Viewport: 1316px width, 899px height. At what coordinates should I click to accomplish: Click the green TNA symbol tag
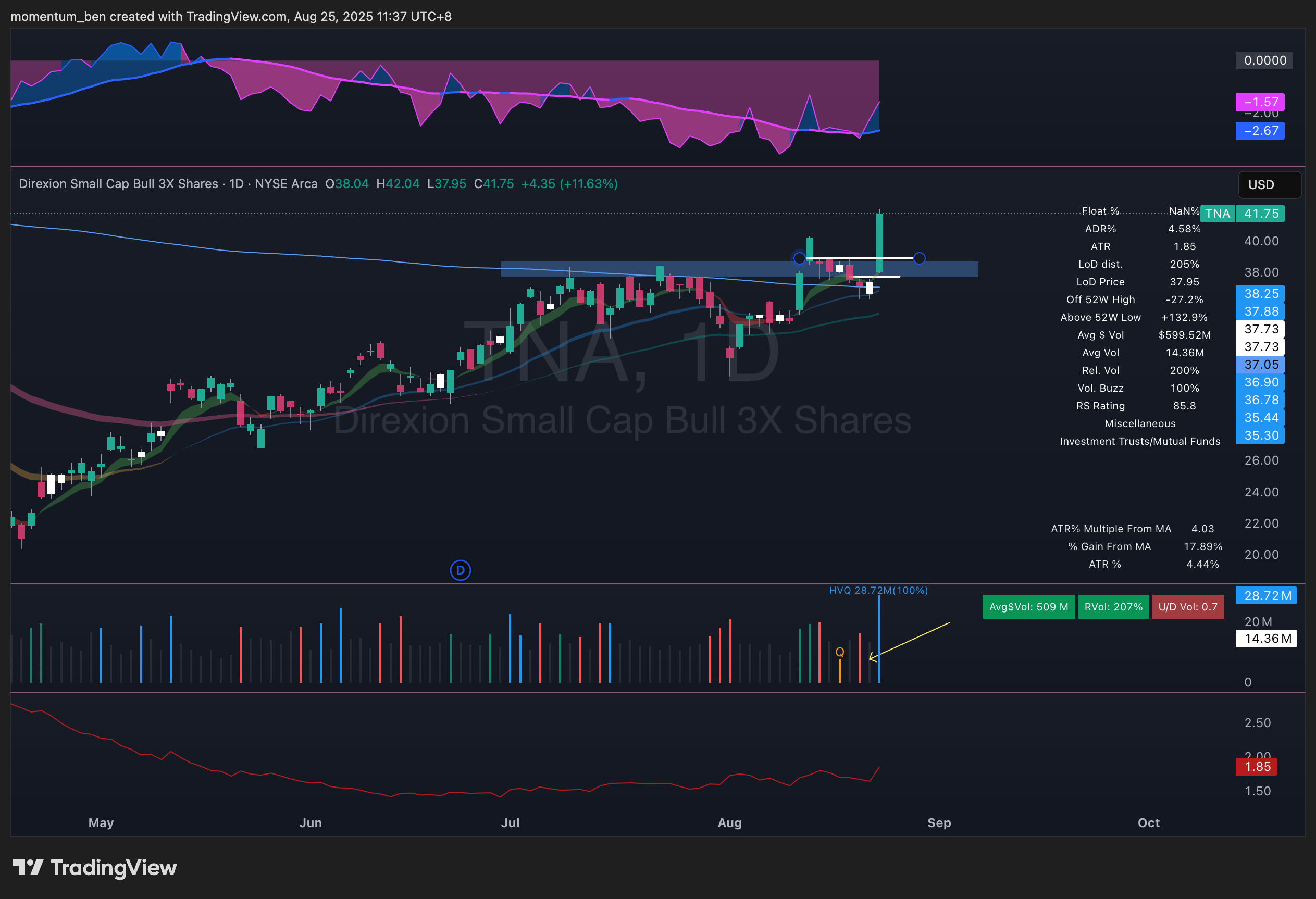click(x=1217, y=214)
